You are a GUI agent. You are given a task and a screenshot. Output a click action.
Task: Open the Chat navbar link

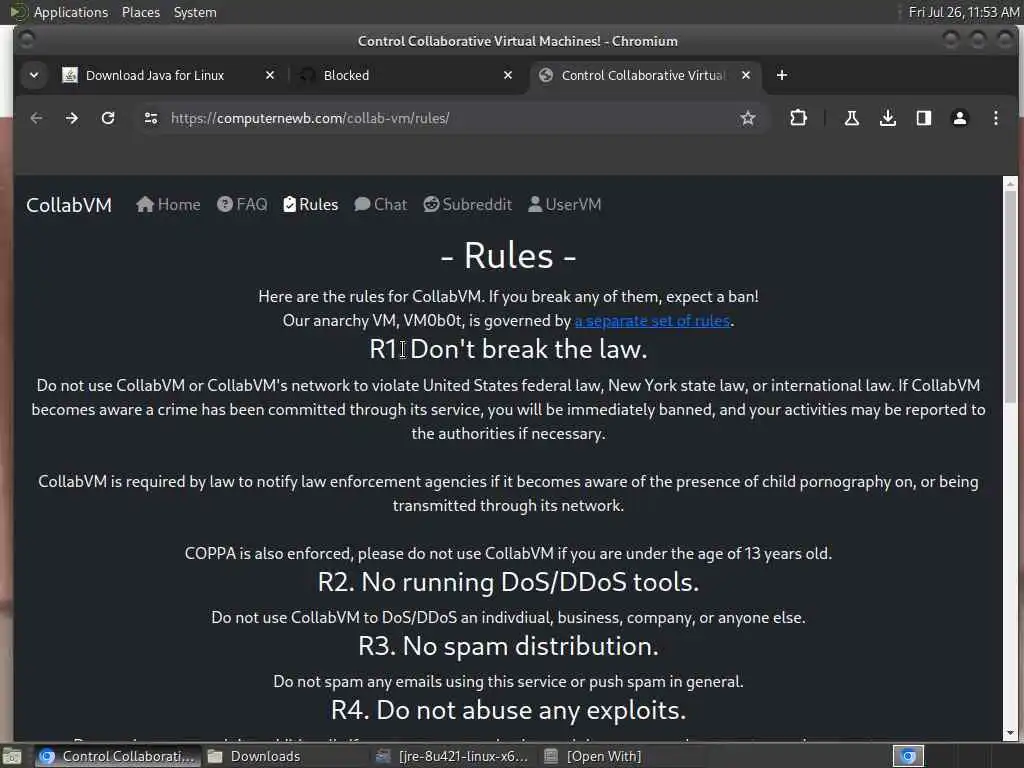[381, 204]
